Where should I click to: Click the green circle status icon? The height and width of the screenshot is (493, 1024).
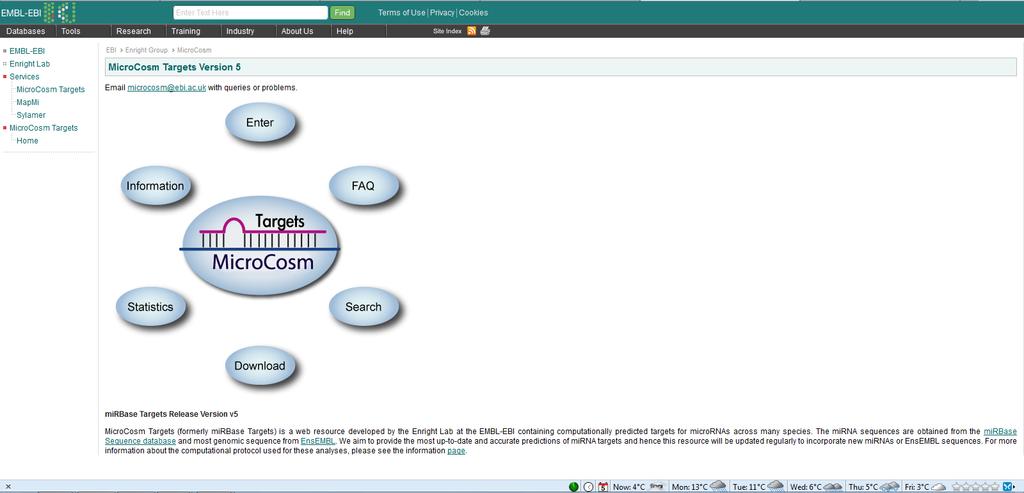coord(573,486)
